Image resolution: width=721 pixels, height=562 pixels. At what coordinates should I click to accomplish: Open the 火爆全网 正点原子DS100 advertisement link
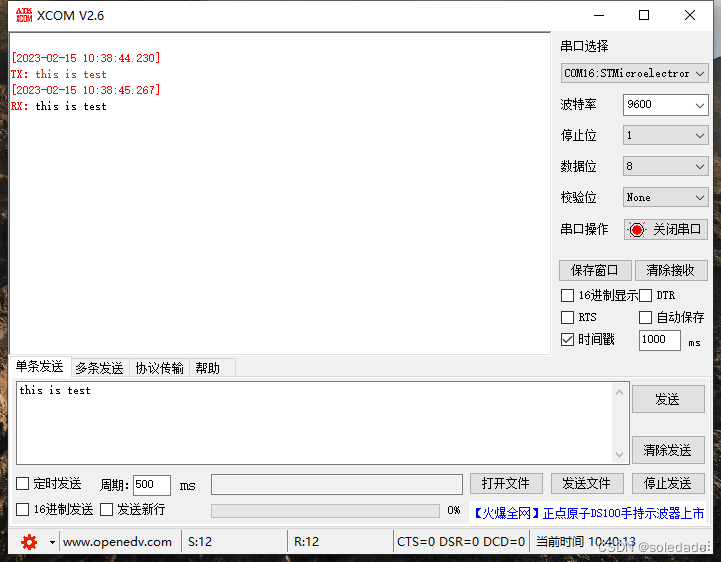point(587,513)
